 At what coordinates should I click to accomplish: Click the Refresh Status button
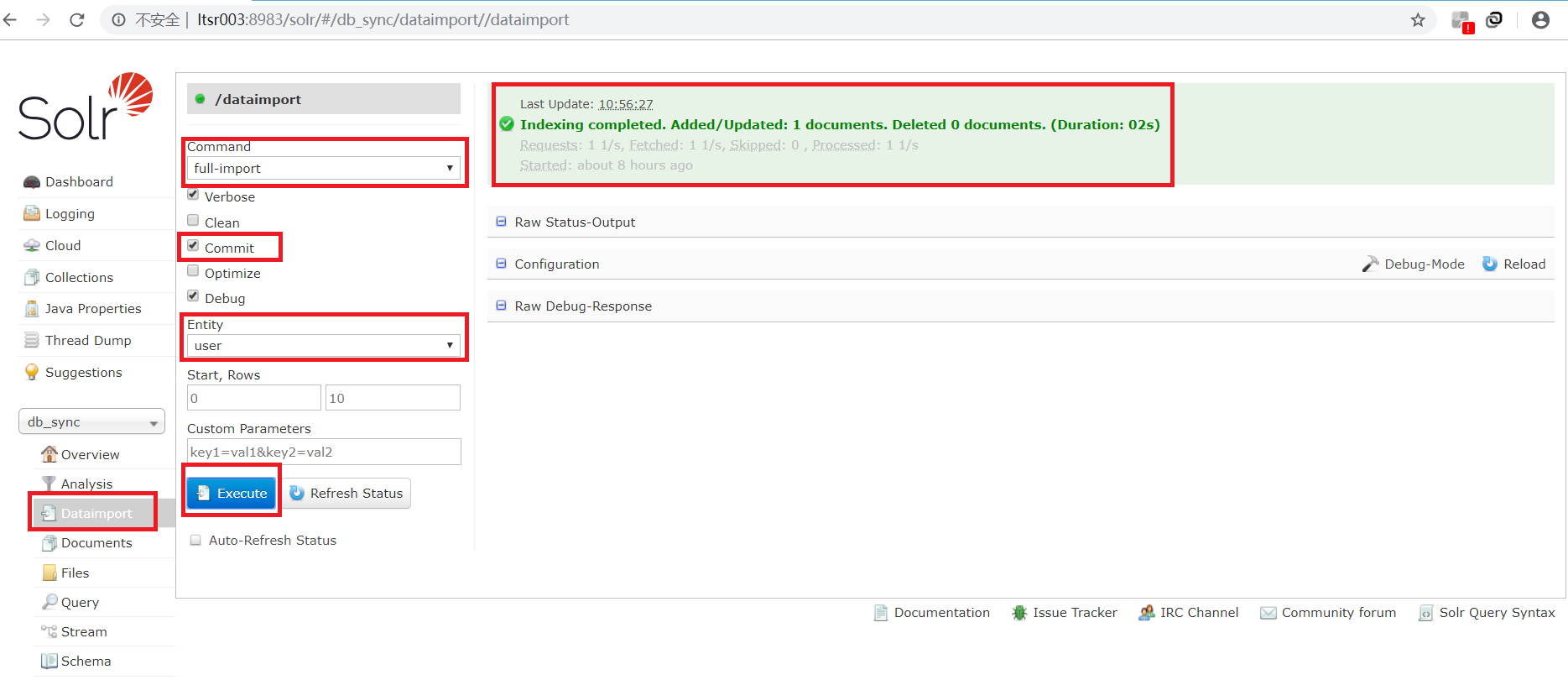[x=346, y=493]
